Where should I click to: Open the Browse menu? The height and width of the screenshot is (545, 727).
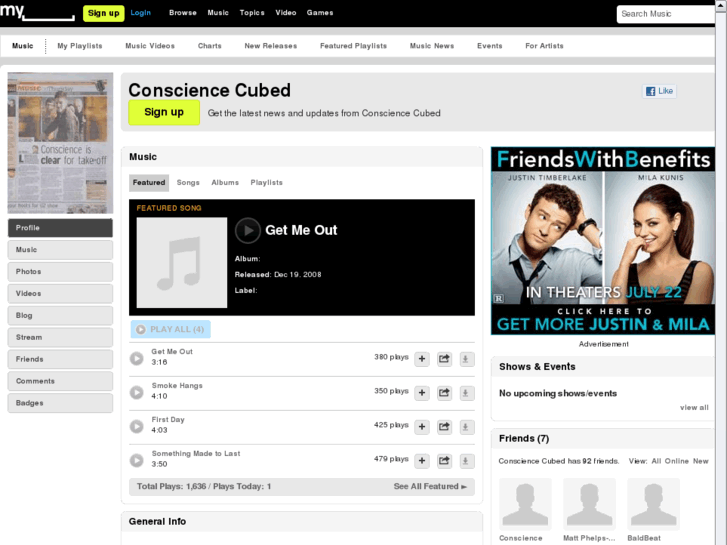click(x=183, y=13)
